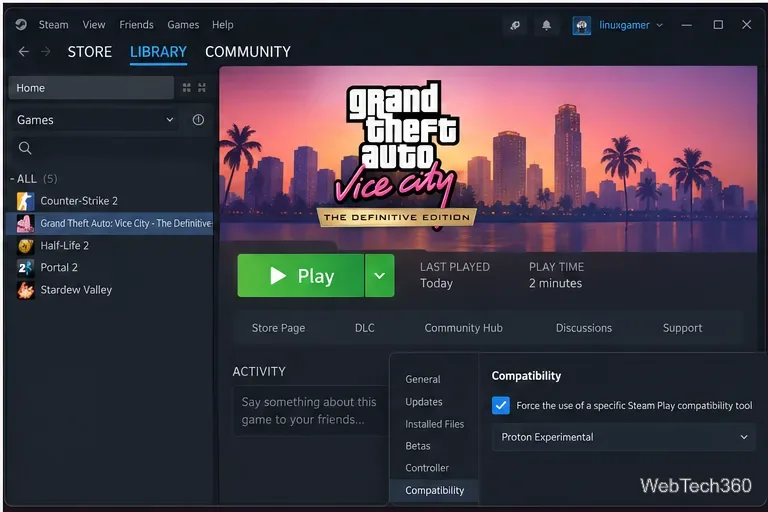The height and width of the screenshot is (512, 768).
Task: Open the DLC link
Action: [x=364, y=328]
